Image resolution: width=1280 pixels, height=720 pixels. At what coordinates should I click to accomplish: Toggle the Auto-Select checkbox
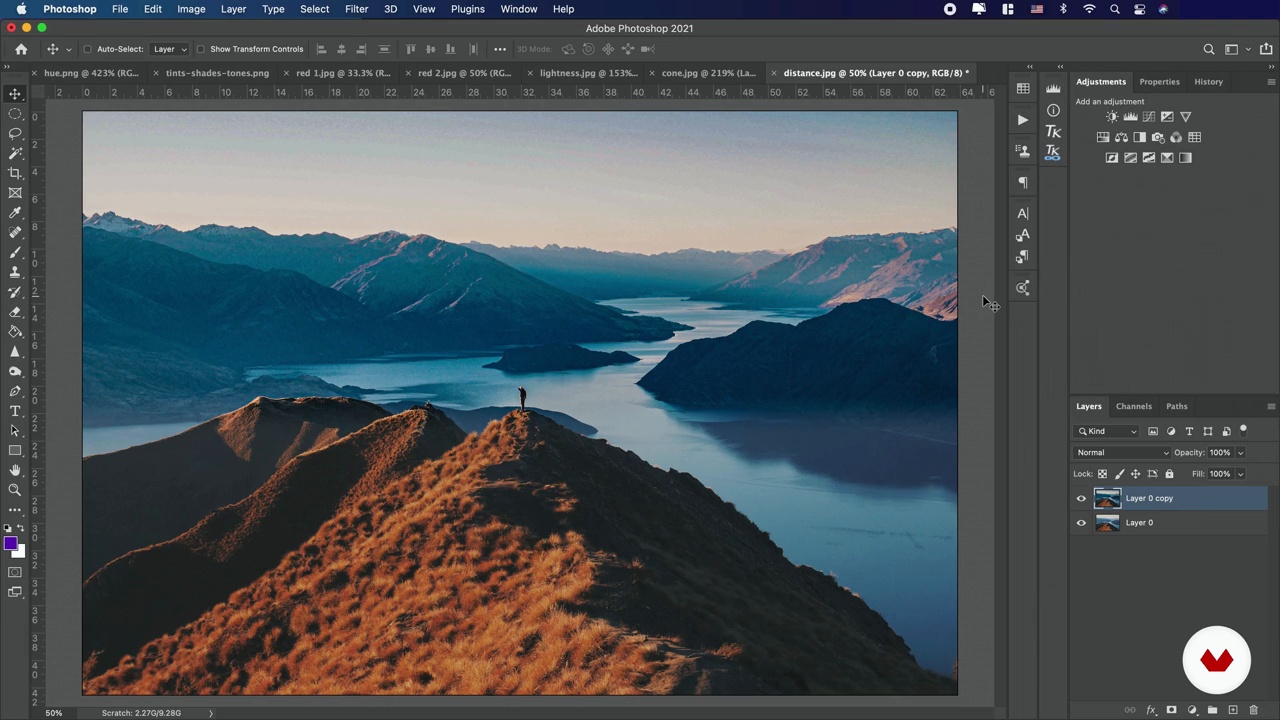point(88,49)
